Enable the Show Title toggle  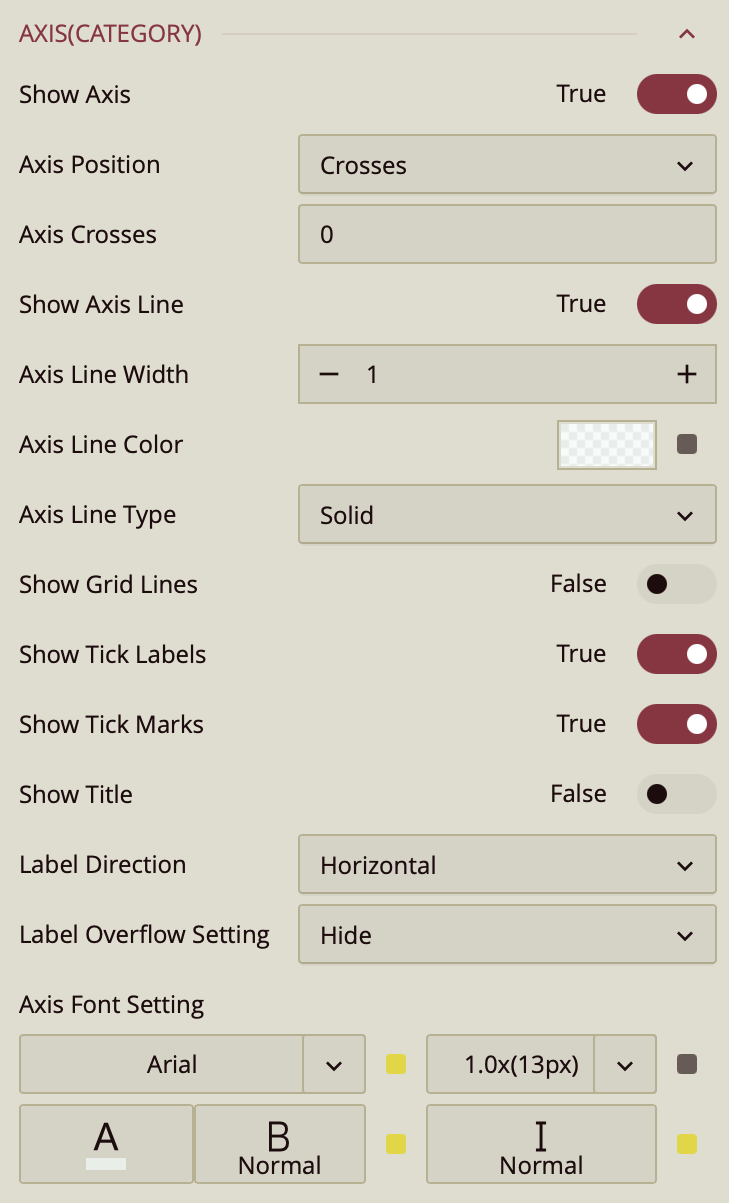point(676,794)
